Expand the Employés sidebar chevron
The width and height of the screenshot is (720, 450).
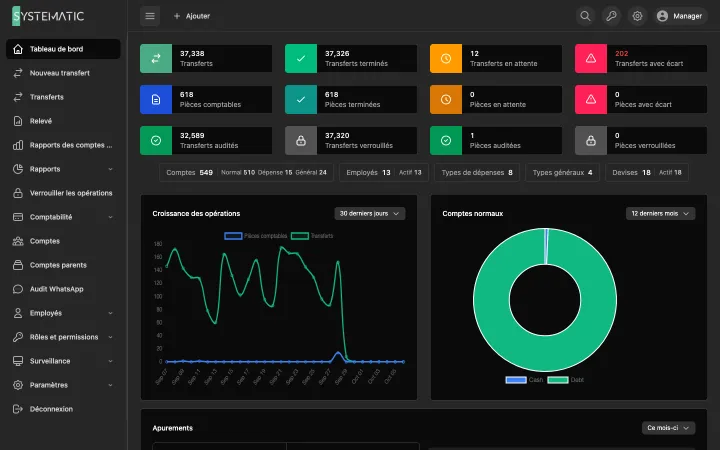(x=111, y=313)
